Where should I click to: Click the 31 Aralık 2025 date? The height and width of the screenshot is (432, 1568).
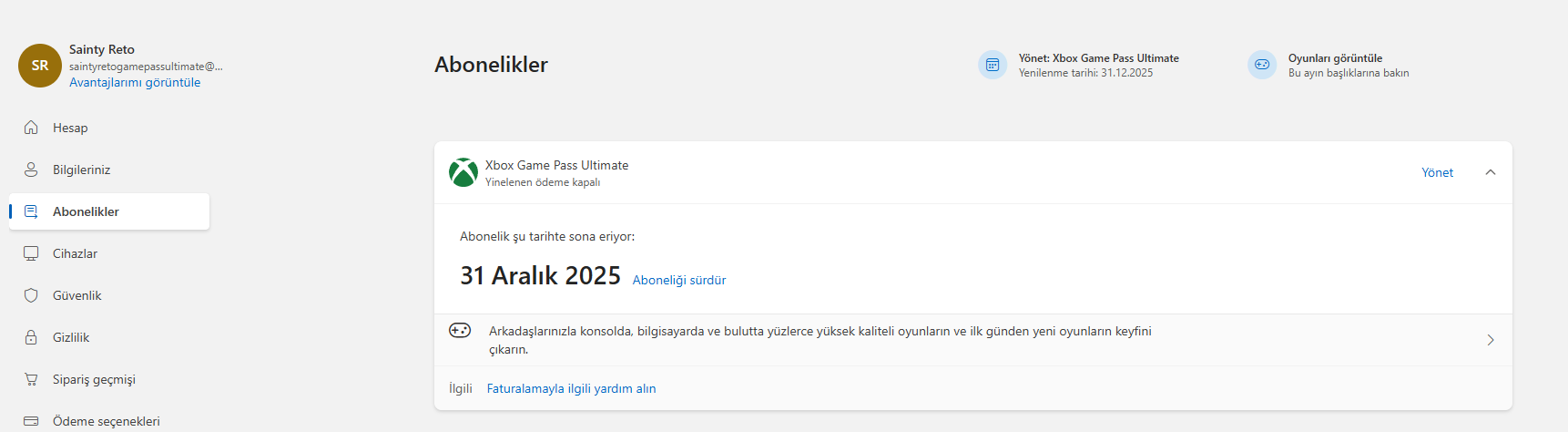pyautogui.click(x=540, y=275)
